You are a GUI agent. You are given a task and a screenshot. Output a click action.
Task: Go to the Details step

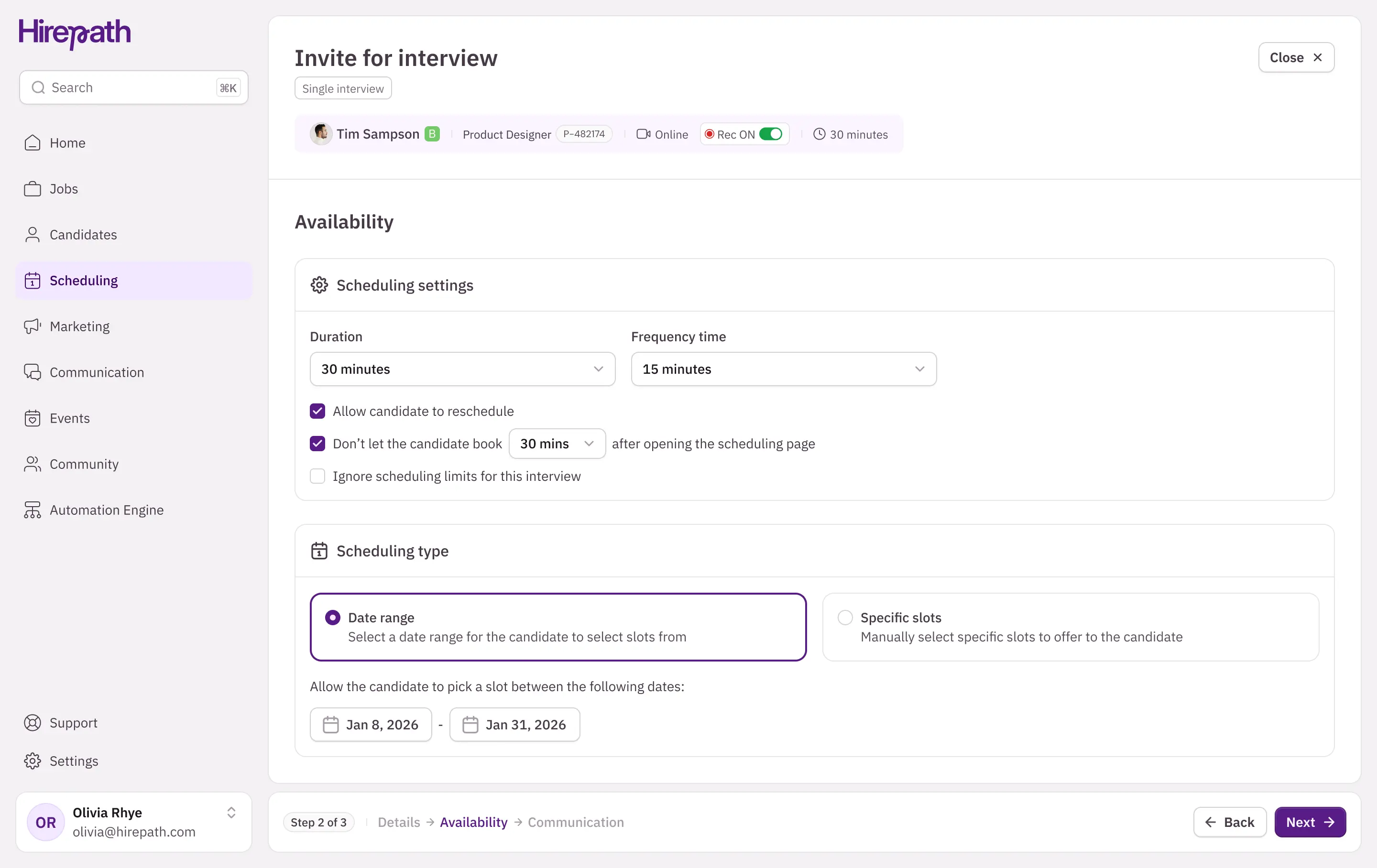(x=399, y=822)
